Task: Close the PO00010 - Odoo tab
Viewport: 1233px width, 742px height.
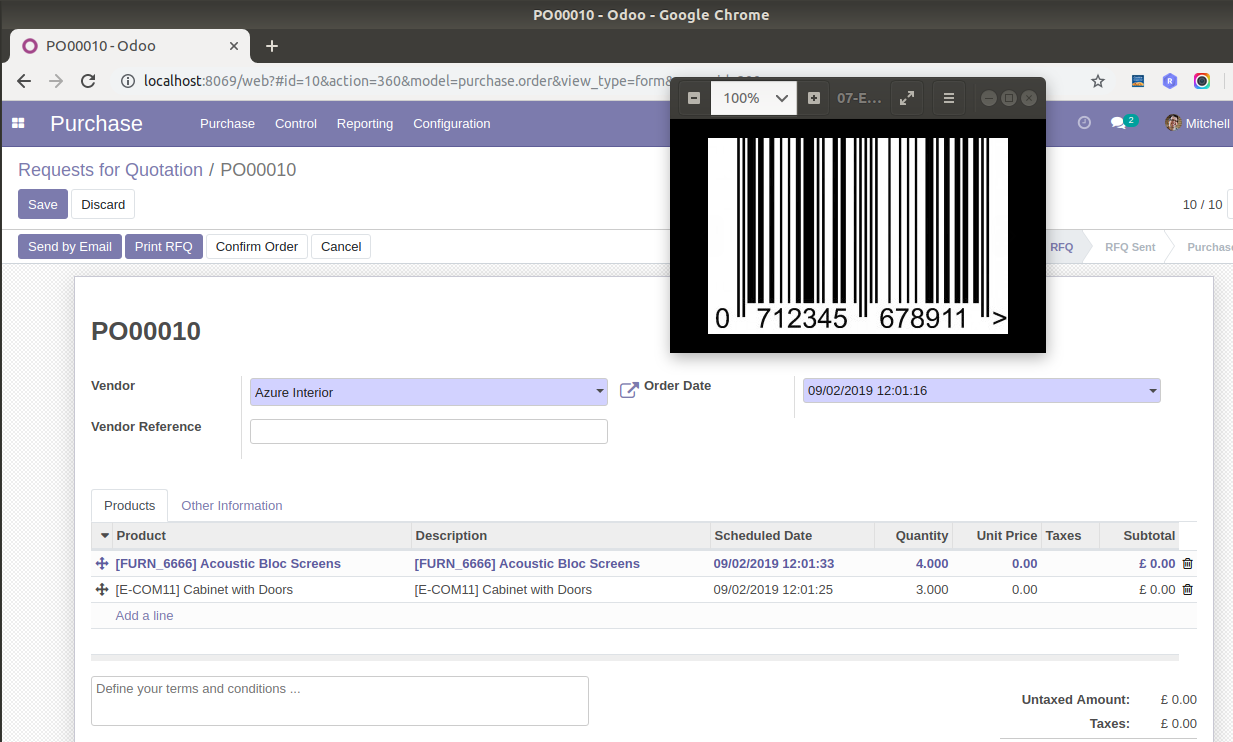Action: pyautogui.click(x=235, y=46)
